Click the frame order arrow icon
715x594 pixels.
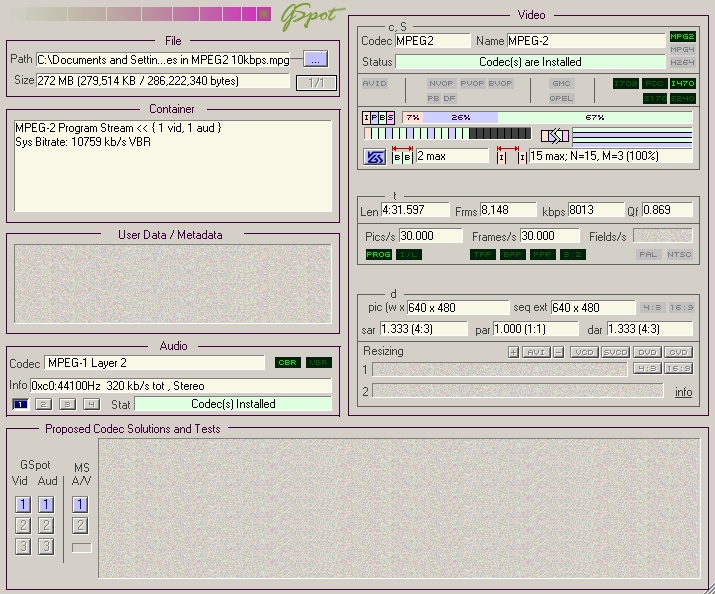(x=555, y=136)
